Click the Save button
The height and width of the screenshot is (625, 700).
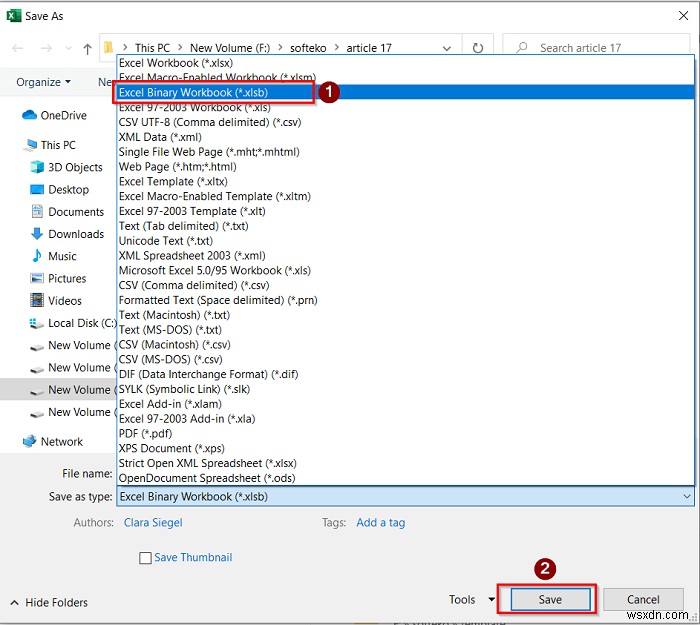point(550,599)
